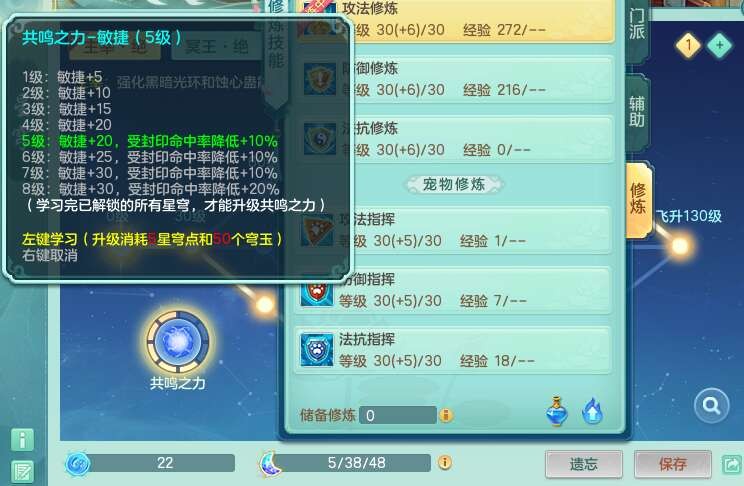Click the 飞升130级 star node
Viewport: 744px width, 486px height.
click(680, 246)
